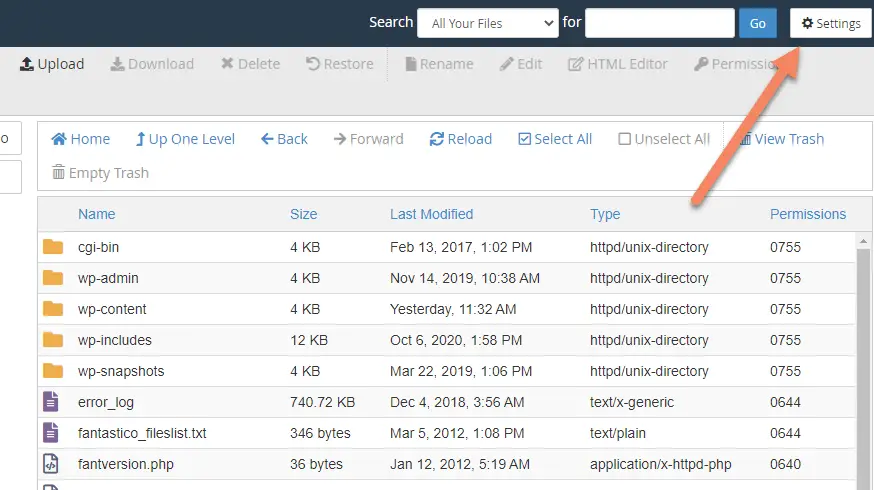Click the Empty Trash button

(100, 173)
